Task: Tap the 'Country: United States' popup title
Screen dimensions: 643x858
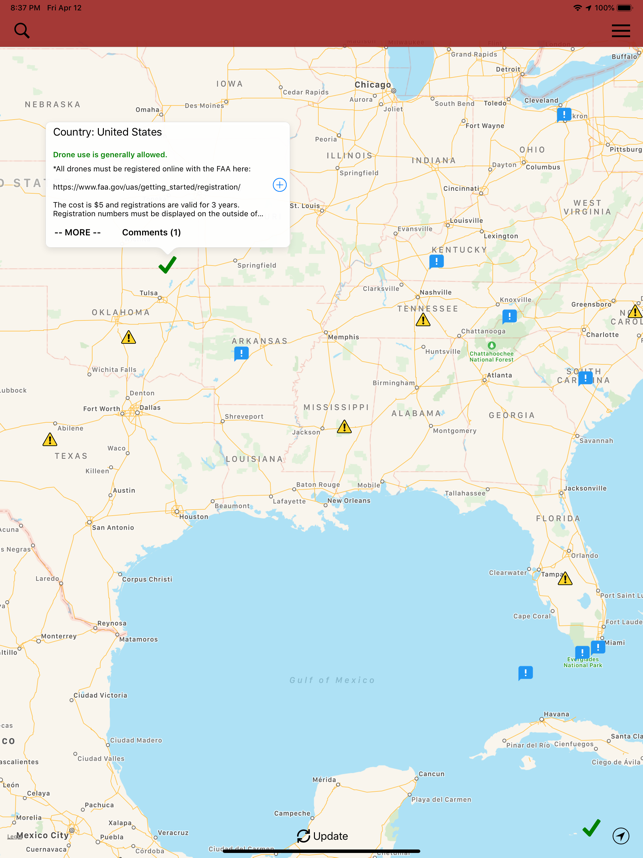Action: click(107, 132)
